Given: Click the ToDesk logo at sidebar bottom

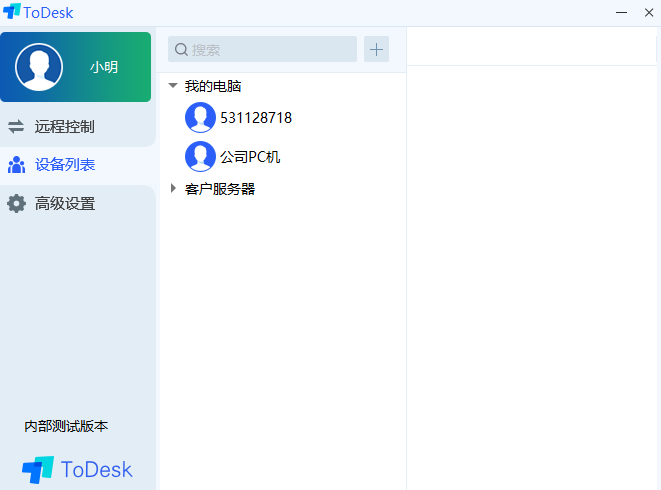Looking at the screenshot, I should (77, 469).
